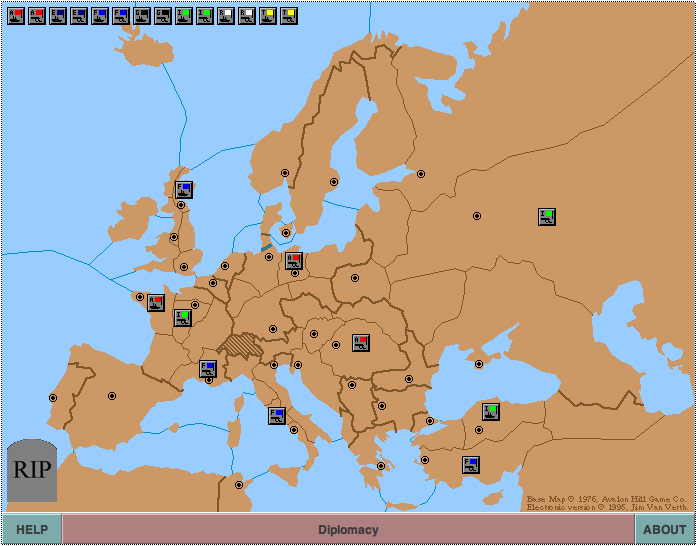Viewport: 700px width, 546px height.
Task: Click the Munich supply center dot
Action: click(x=273, y=329)
